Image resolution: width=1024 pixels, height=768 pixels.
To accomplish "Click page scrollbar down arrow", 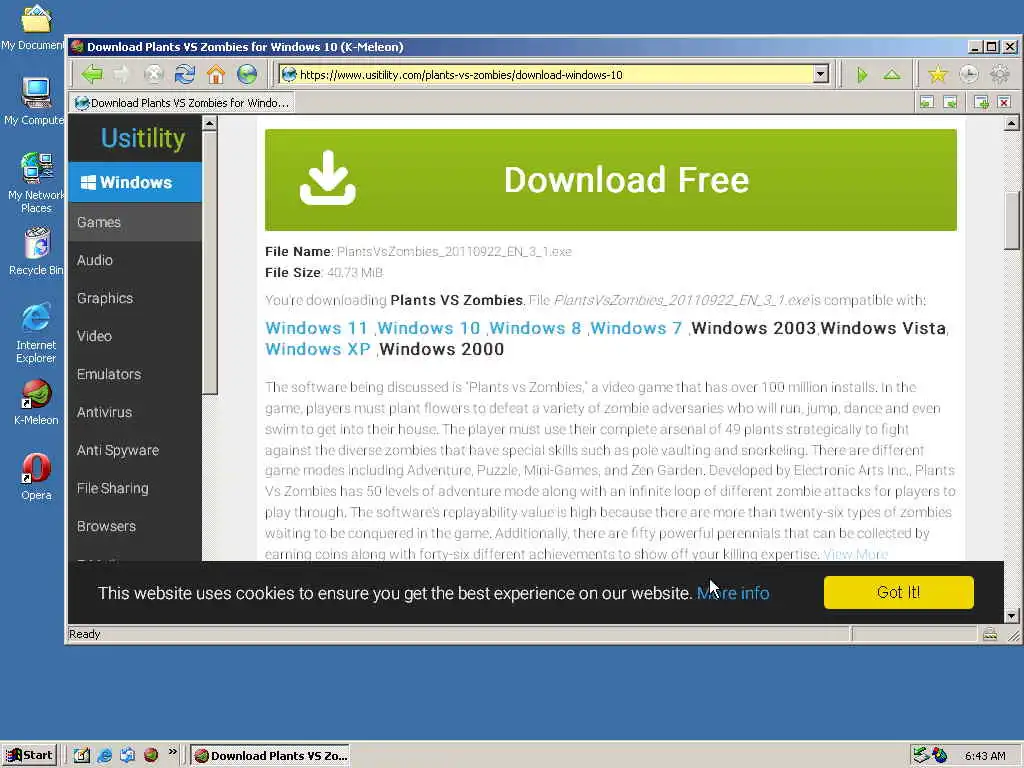I will [x=1012, y=616].
